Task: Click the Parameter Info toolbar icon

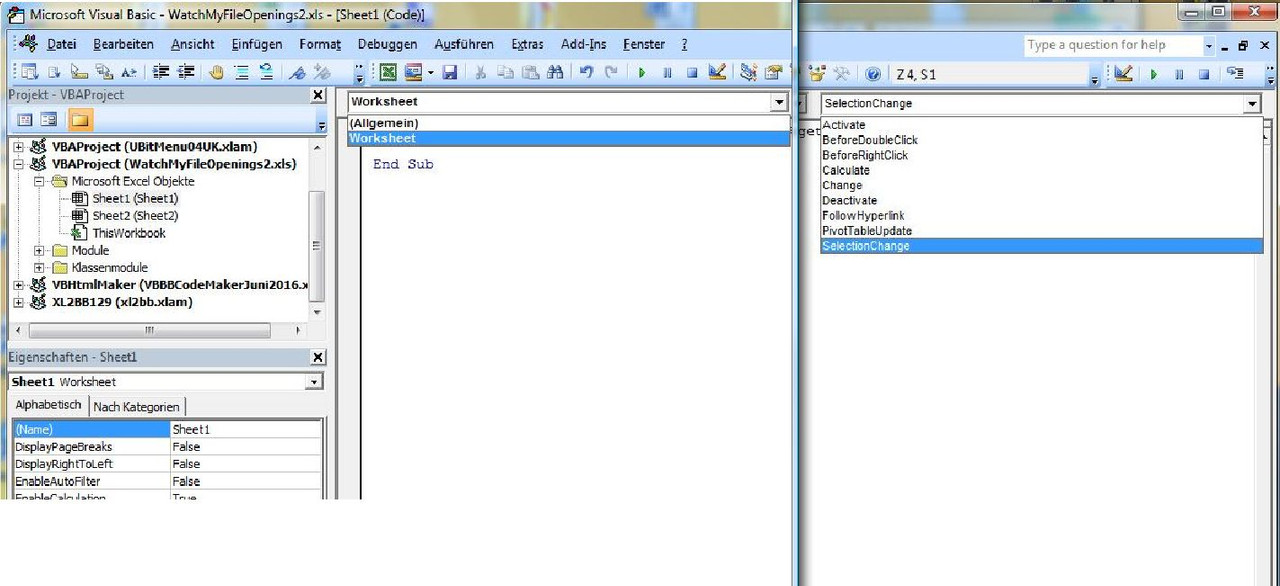Action: [x=105, y=72]
